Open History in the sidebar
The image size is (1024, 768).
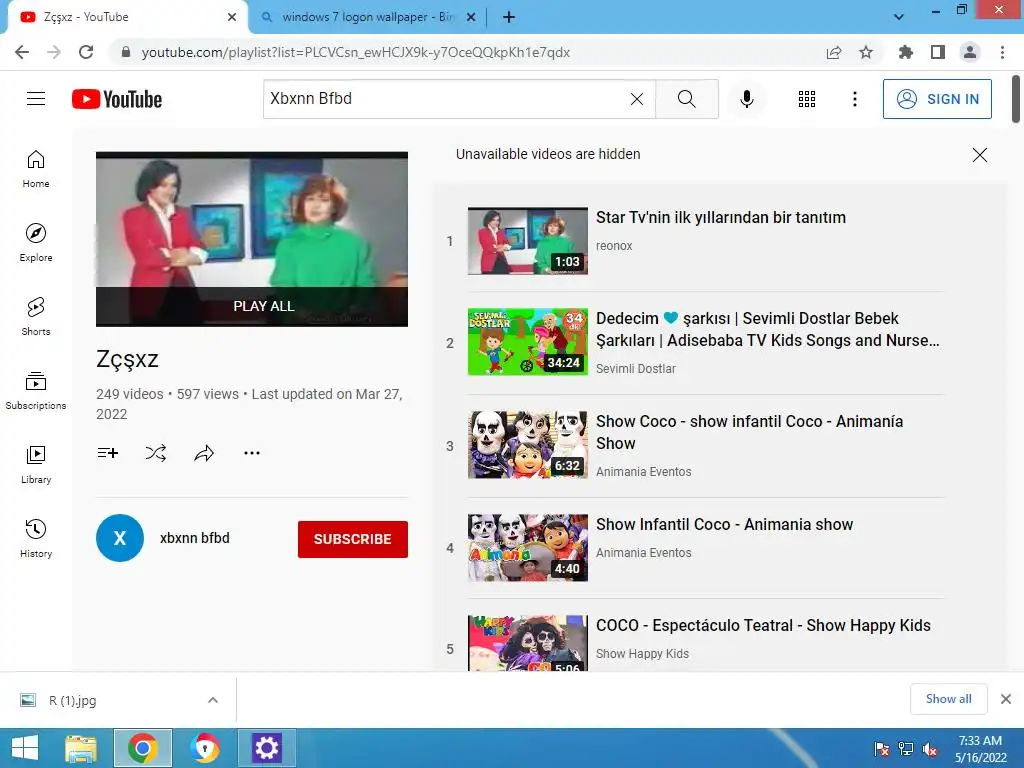[36, 538]
